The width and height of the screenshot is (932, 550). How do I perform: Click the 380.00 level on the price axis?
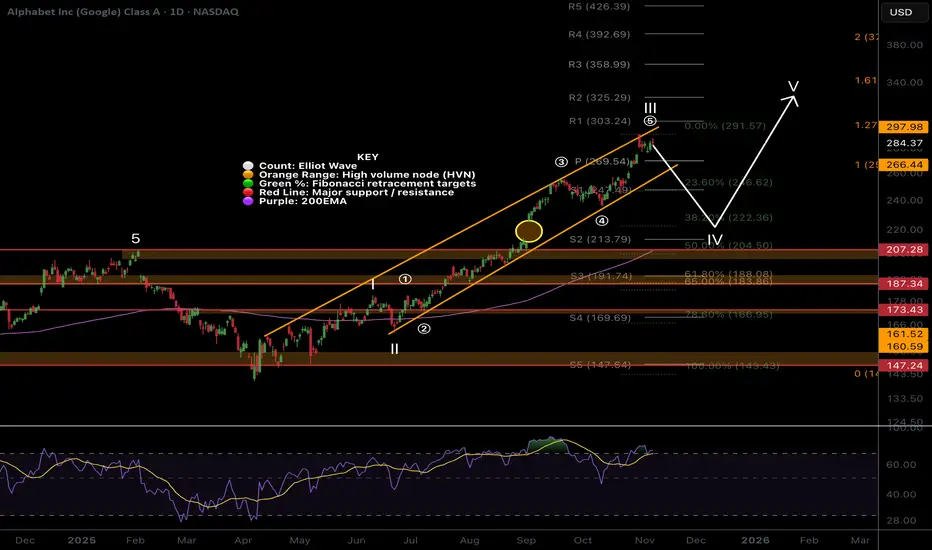904,45
